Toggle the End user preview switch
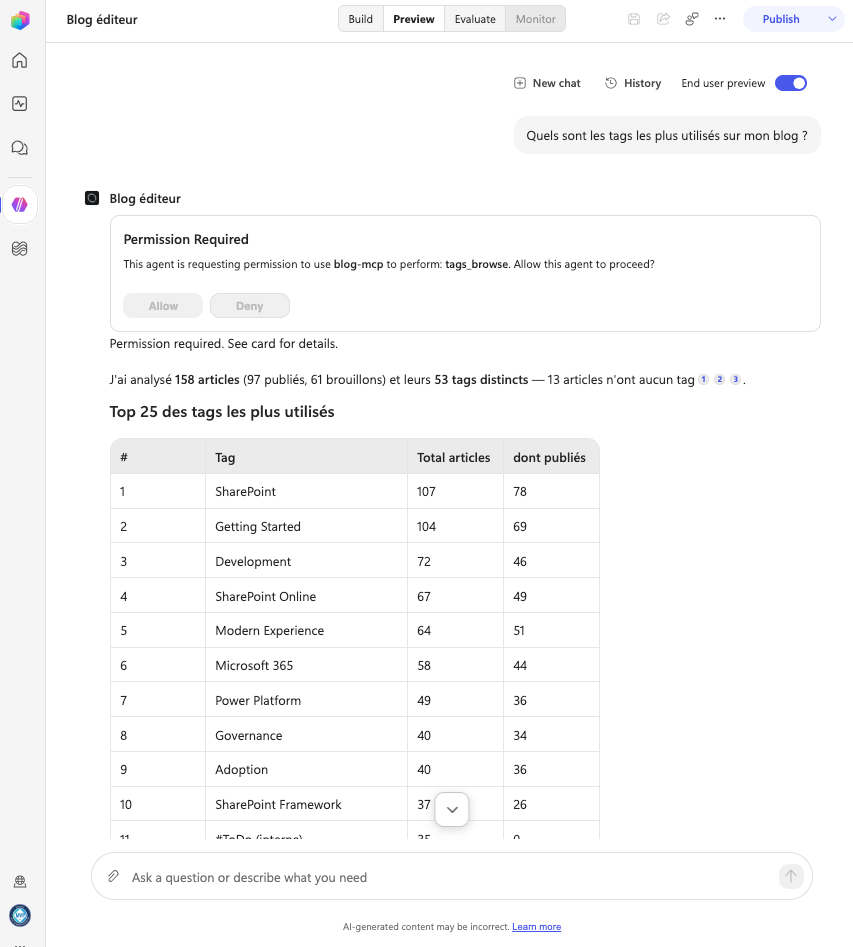 (791, 83)
